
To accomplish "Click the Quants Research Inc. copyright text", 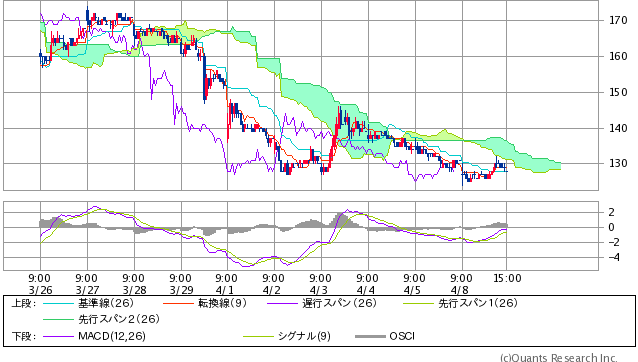I will click(559, 358).
